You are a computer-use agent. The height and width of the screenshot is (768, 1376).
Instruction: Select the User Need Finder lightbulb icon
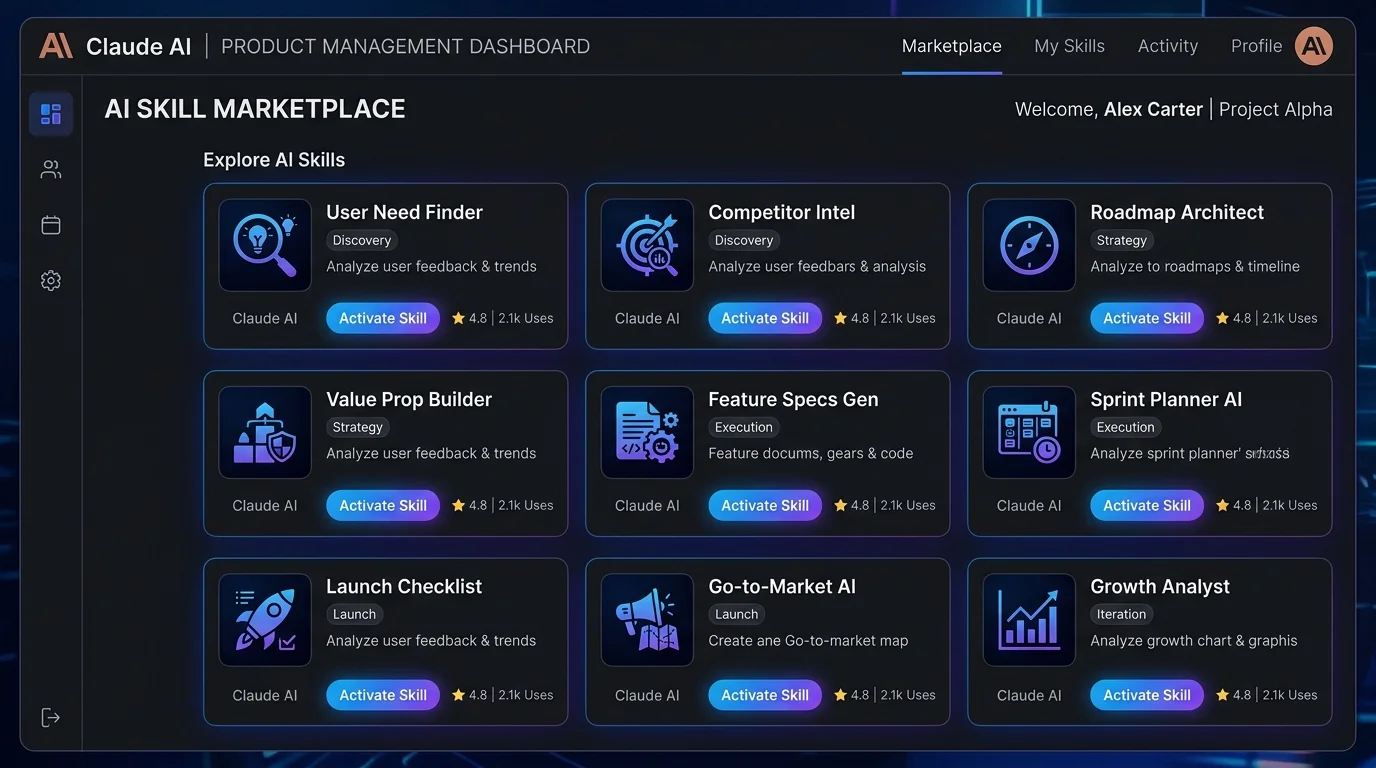click(x=265, y=245)
